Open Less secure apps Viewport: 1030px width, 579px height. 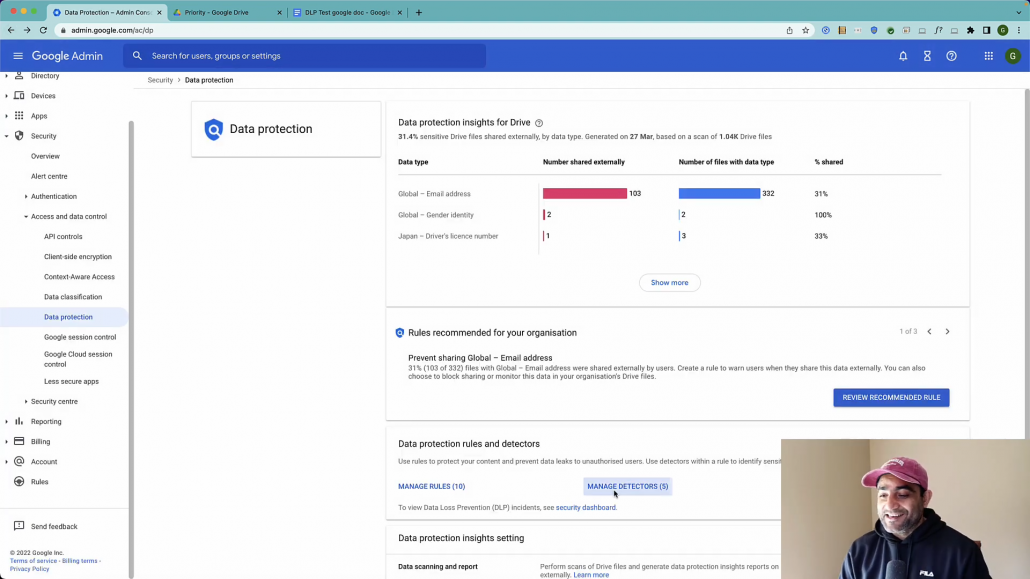coord(71,381)
